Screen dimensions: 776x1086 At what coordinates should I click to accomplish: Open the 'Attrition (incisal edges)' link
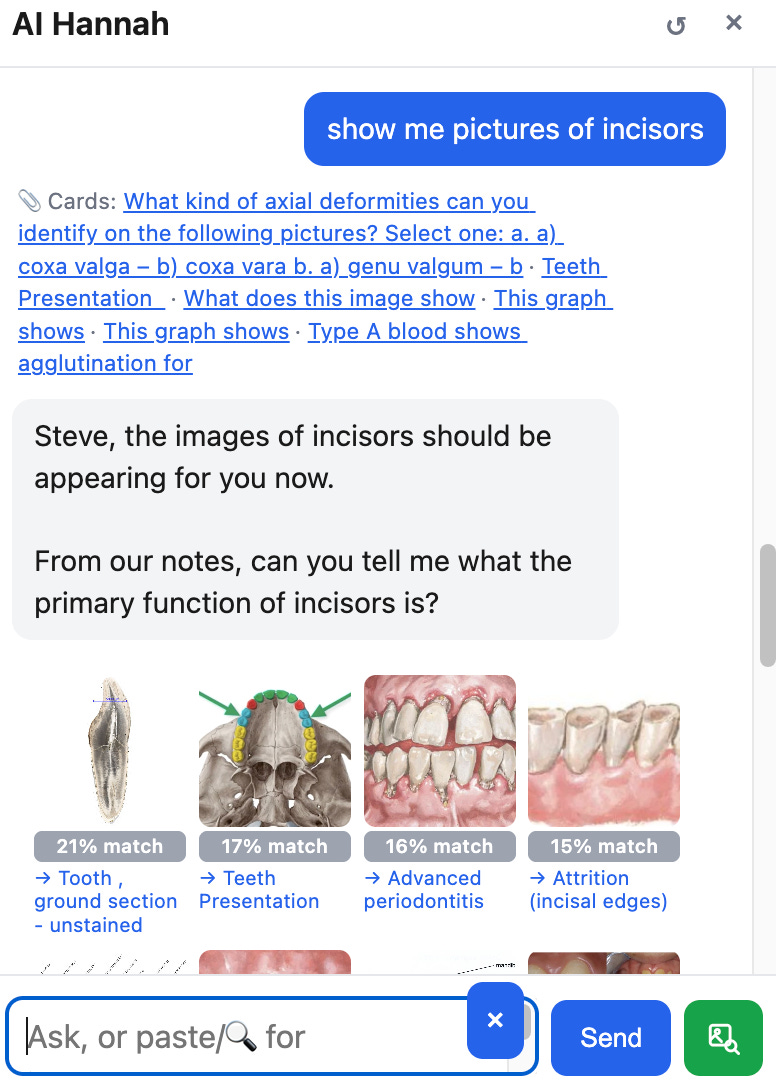598,889
